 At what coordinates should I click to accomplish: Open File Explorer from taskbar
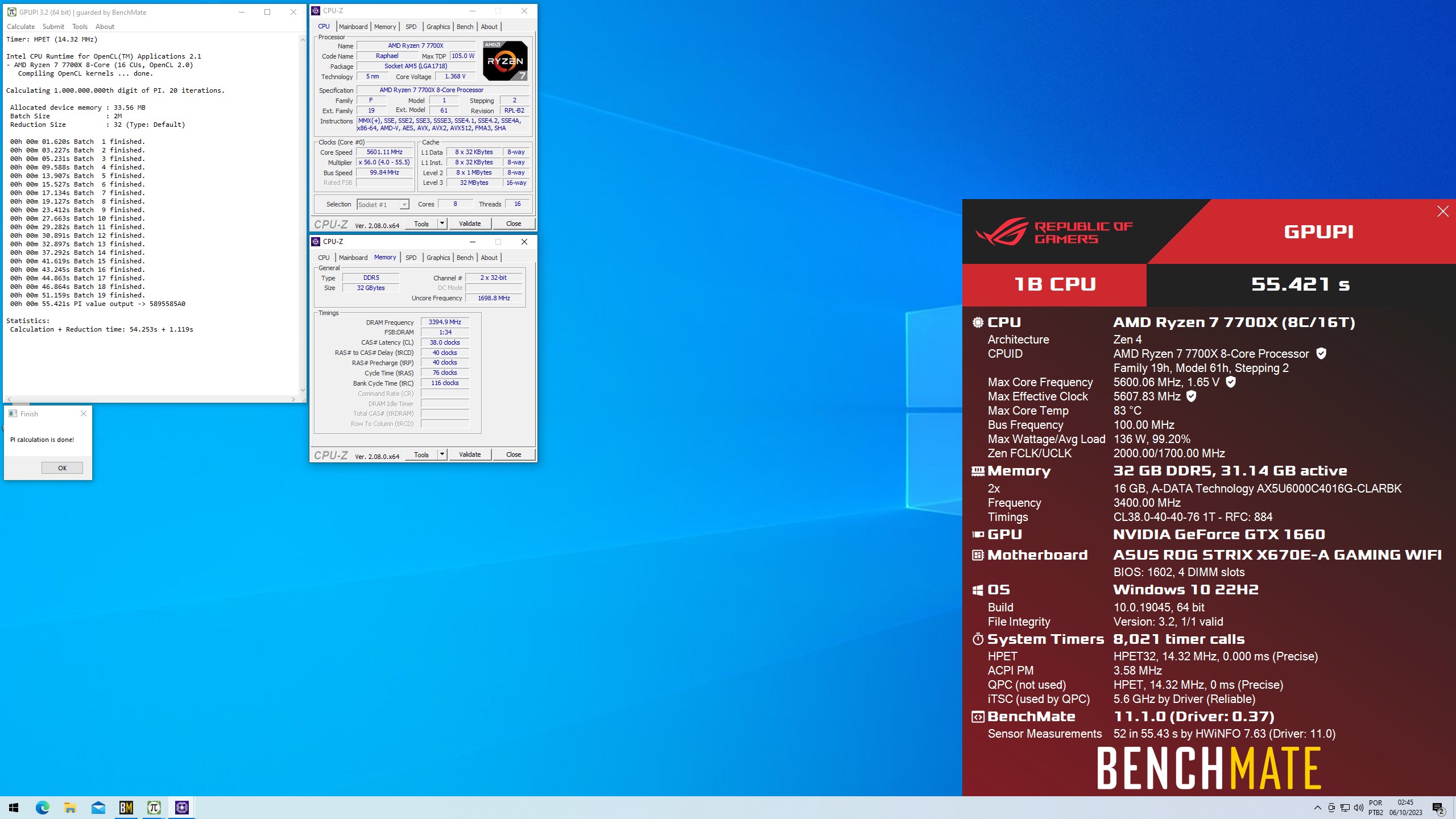[x=70, y=808]
